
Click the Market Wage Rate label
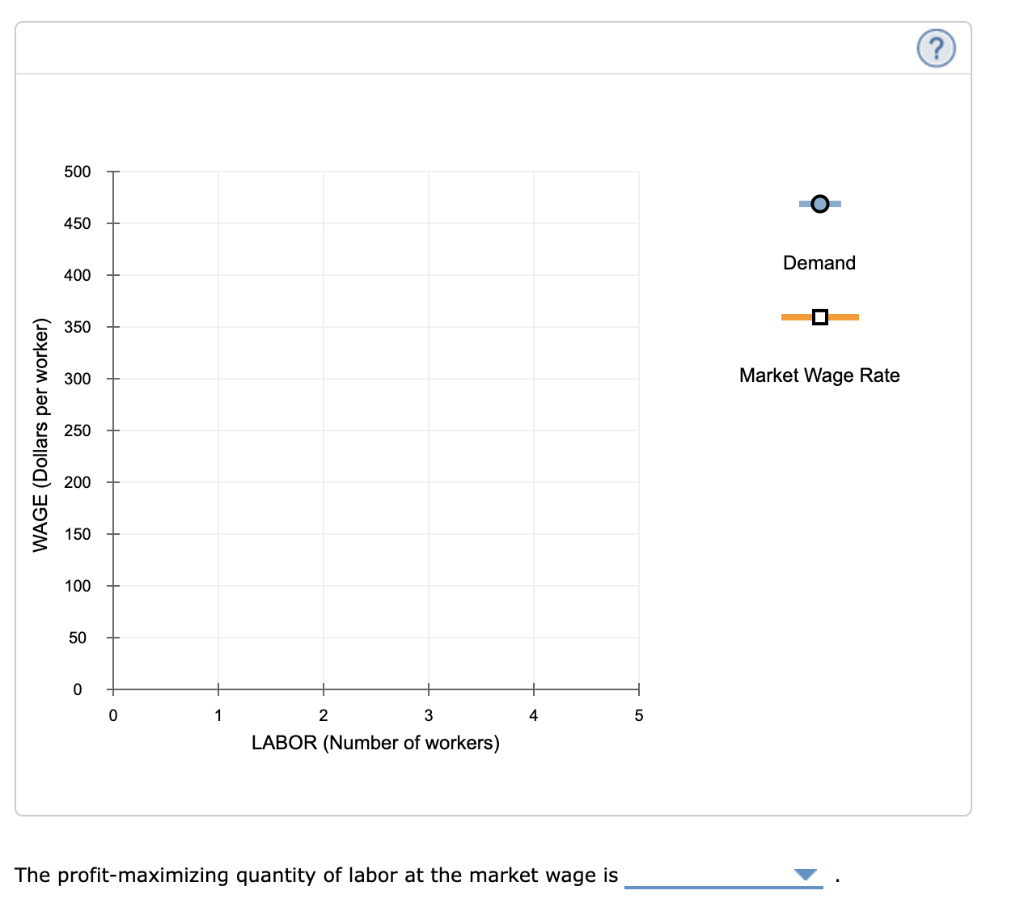(x=820, y=375)
